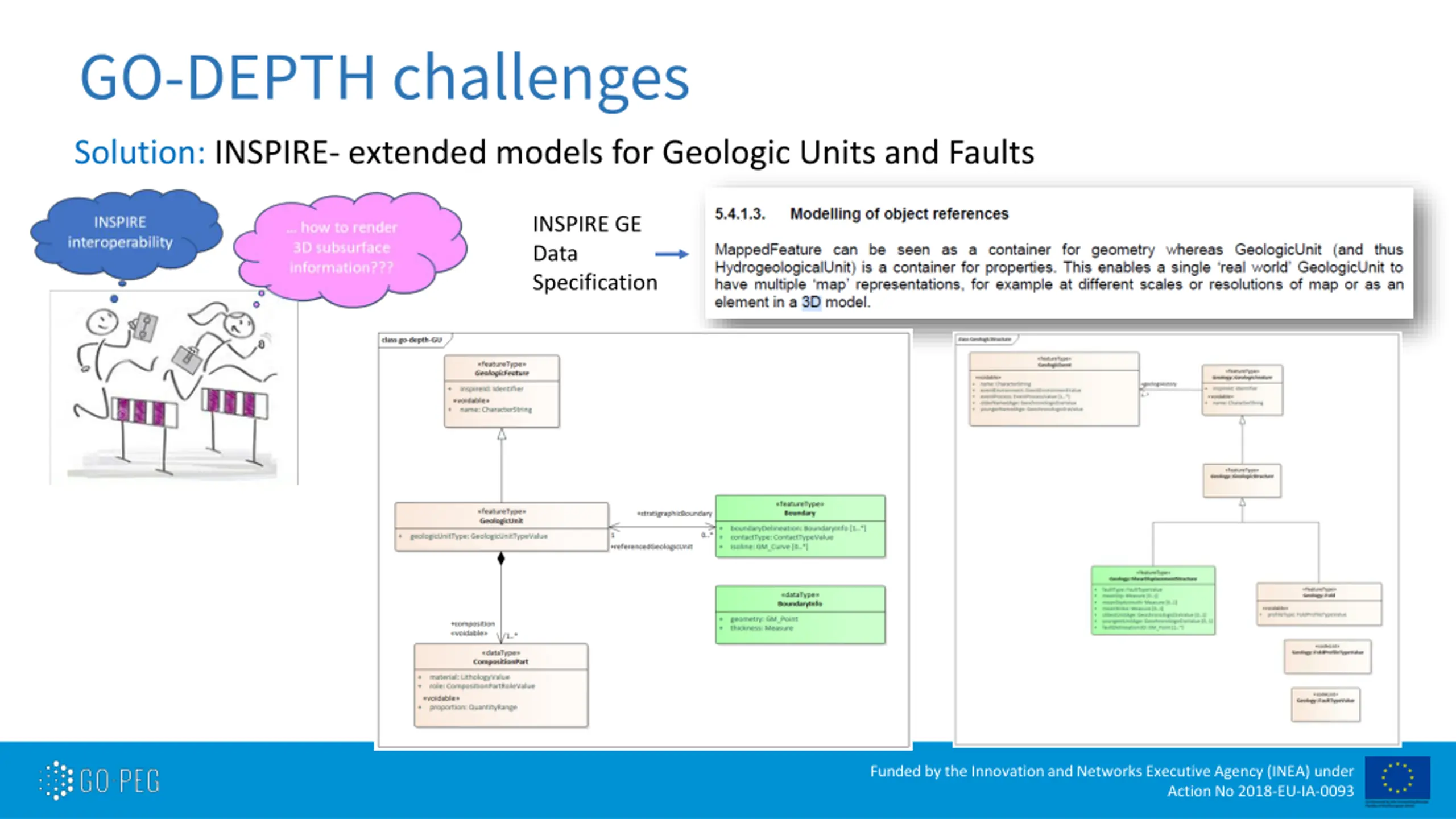Screen dimensions: 1456x819
Task: Click the "+composition" role label
Action: [473, 624]
